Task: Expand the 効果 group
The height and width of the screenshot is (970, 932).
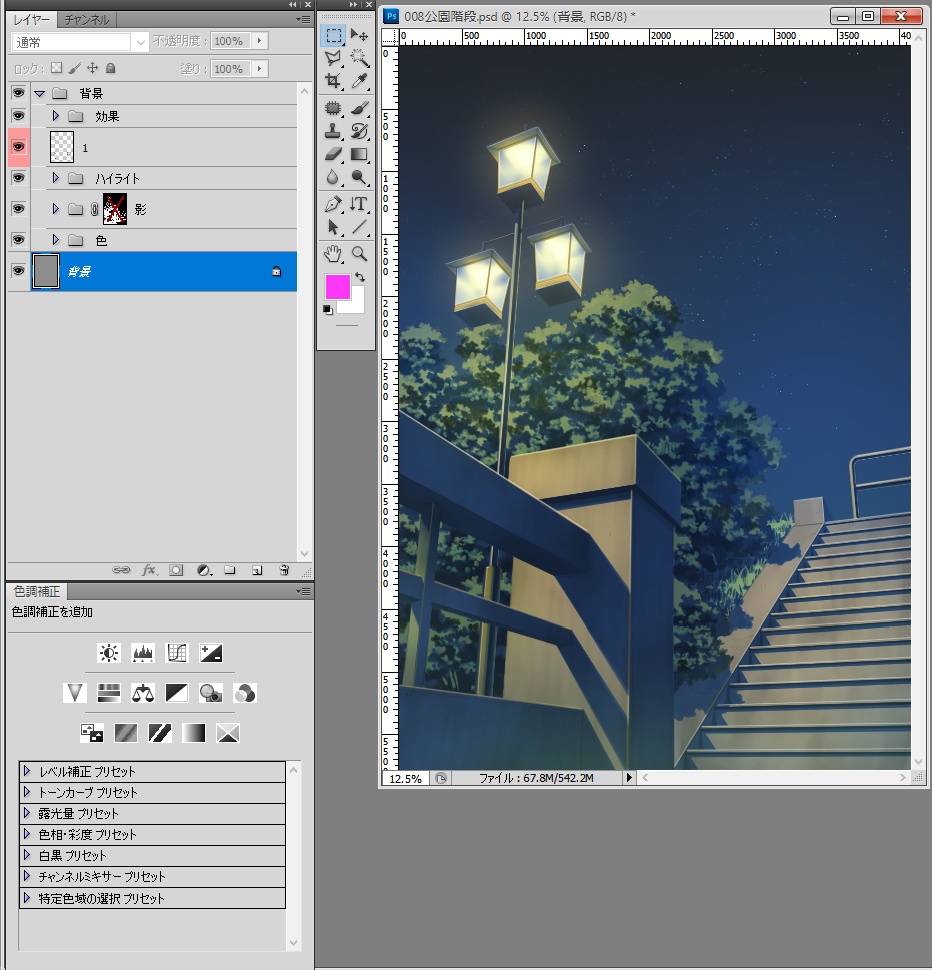Action: [x=55, y=116]
